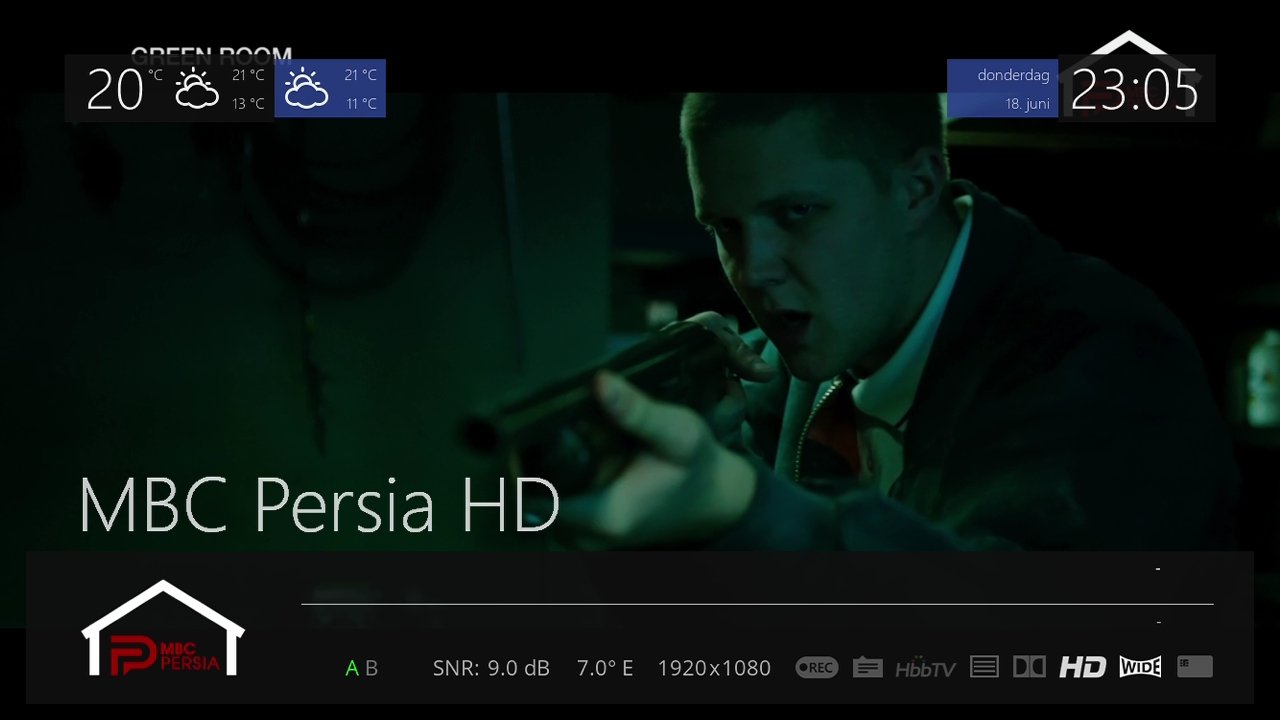1280x720 pixels.
Task: Click the donderdag day label
Action: tap(1013, 75)
